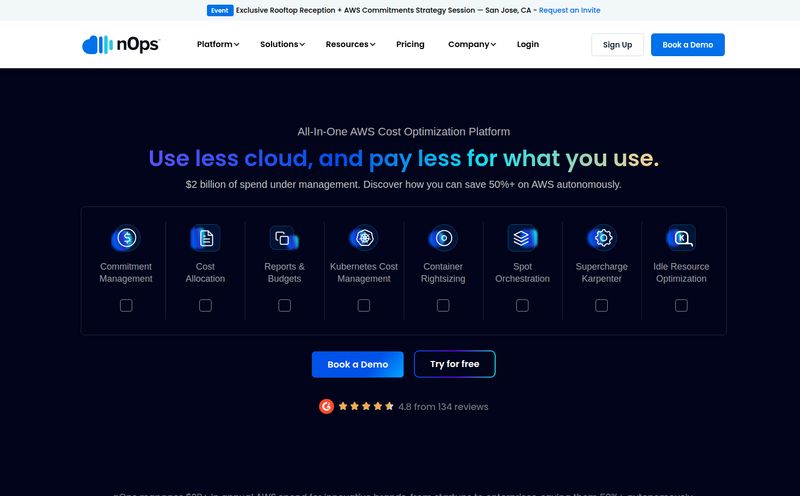The image size is (800, 496).
Task: Open the Request an Invite link
Action: click(569, 10)
